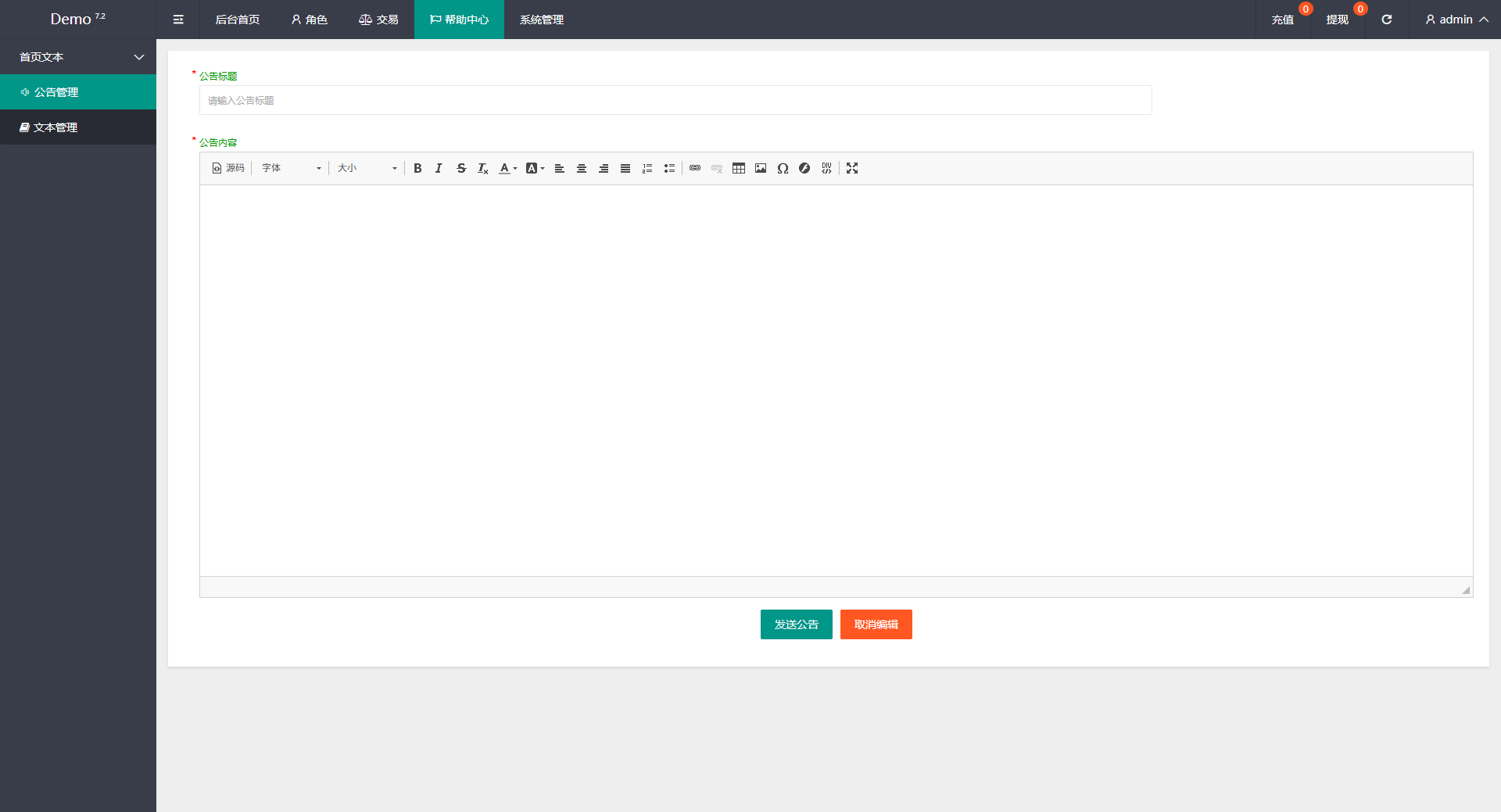
Task: Insert an image into the content
Action: click(x=761, y=168)
